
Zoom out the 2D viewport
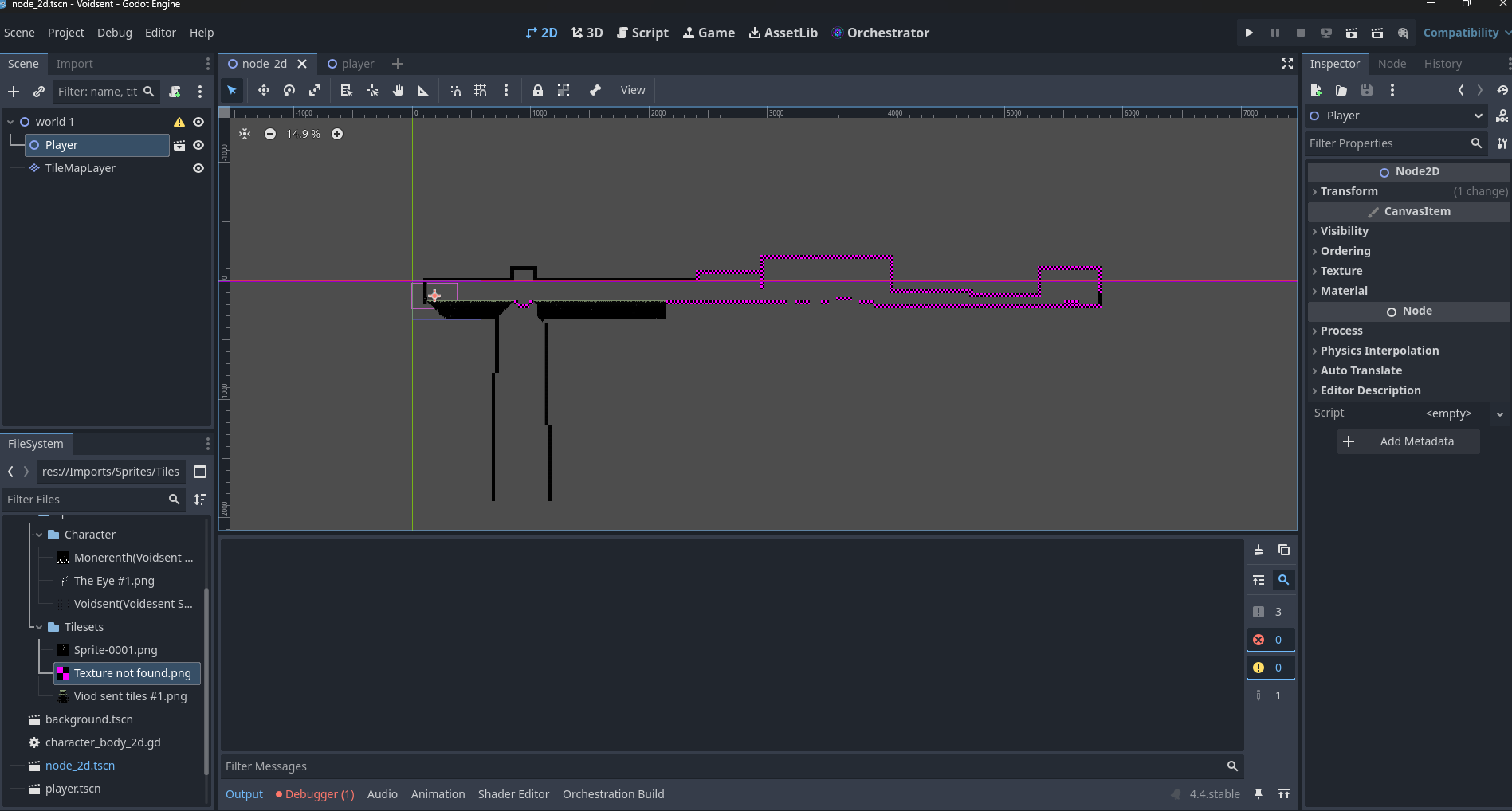point(270,134)
